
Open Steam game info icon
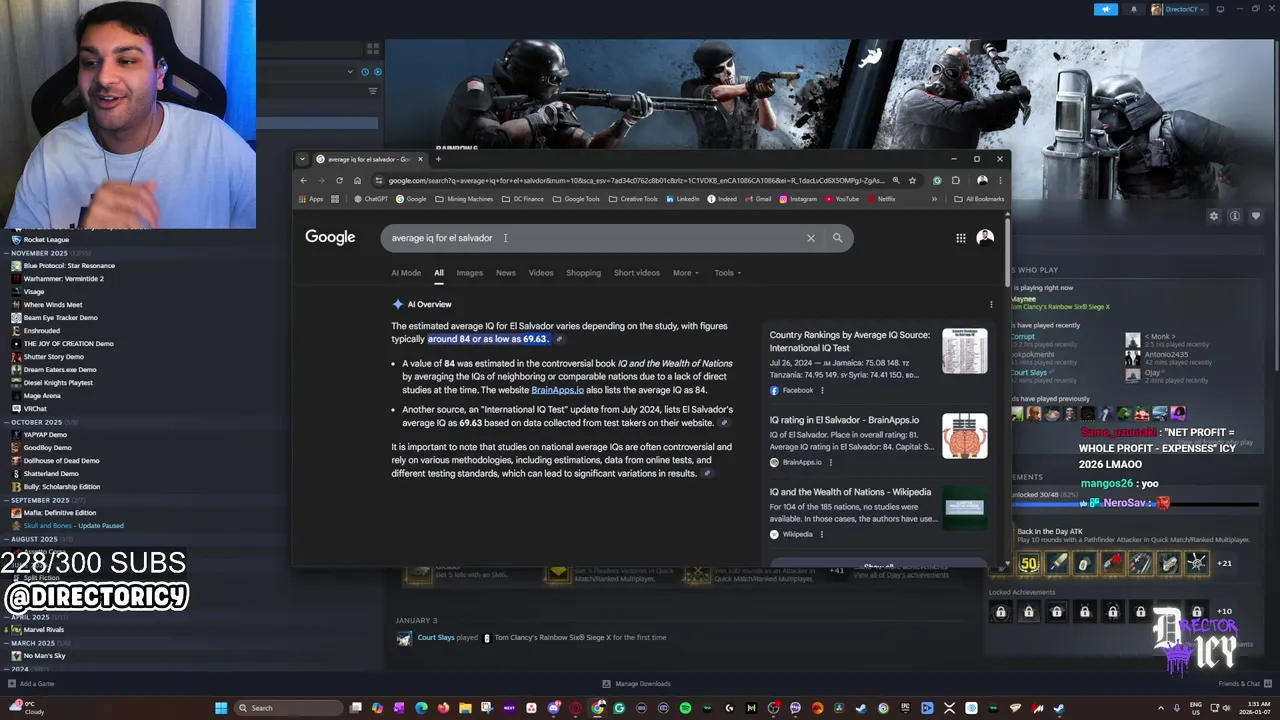click(x=1235, y=216)
